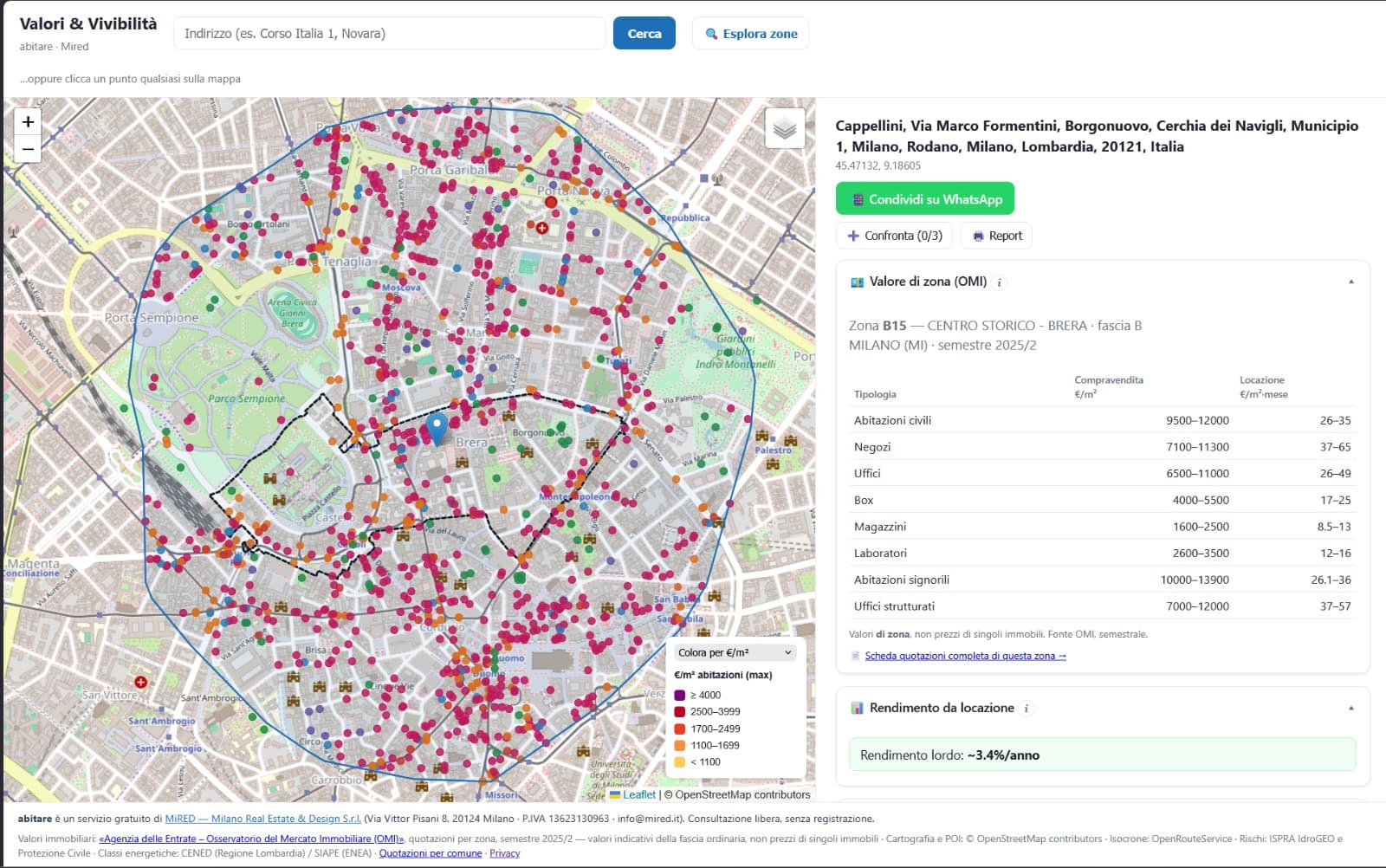Click the Valori & Vivibilità title
1386x868 pixels.
tap(88, 24)
